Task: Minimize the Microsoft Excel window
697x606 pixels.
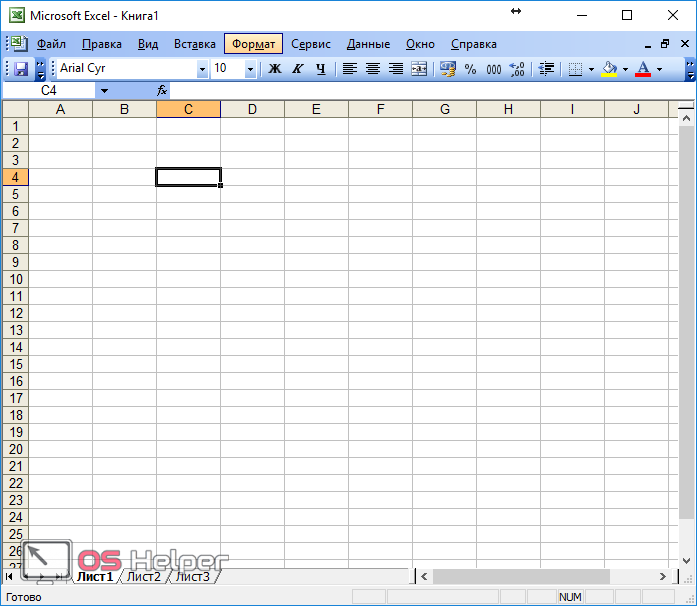Action: pyautogui.click(x=582, y=16)
